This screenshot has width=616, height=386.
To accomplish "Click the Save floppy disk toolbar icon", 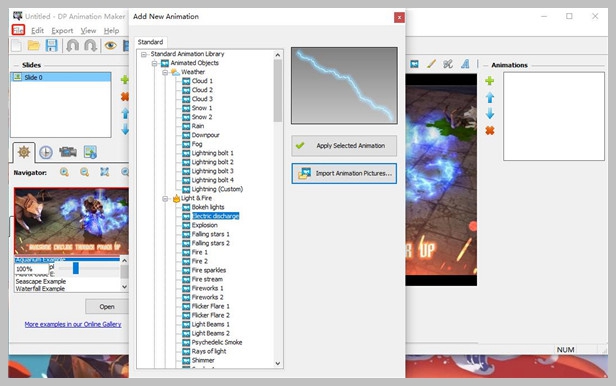I will pos(51,46).
